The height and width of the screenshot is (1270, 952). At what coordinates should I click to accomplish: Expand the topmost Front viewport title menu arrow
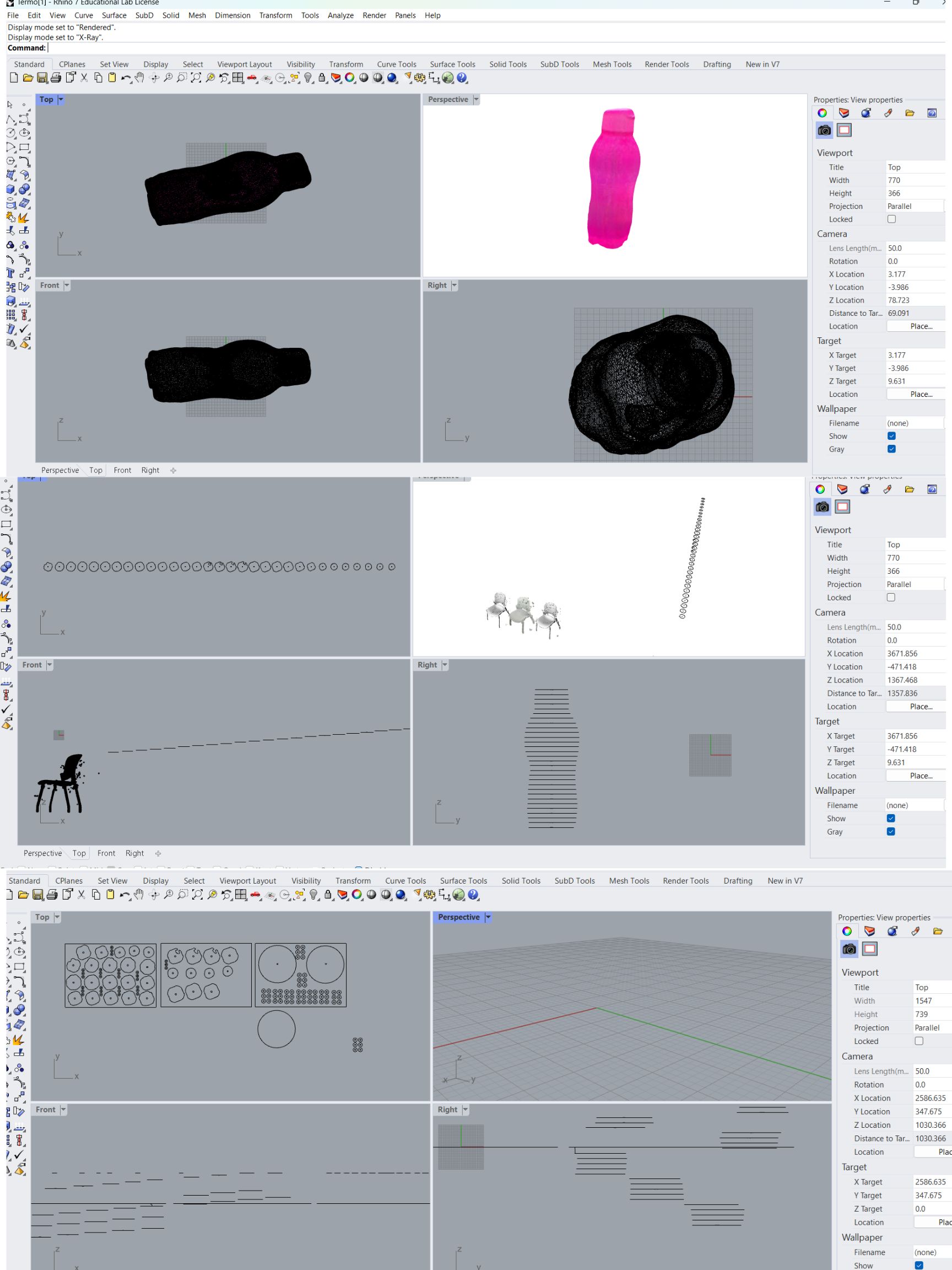[x=67, y=286]
